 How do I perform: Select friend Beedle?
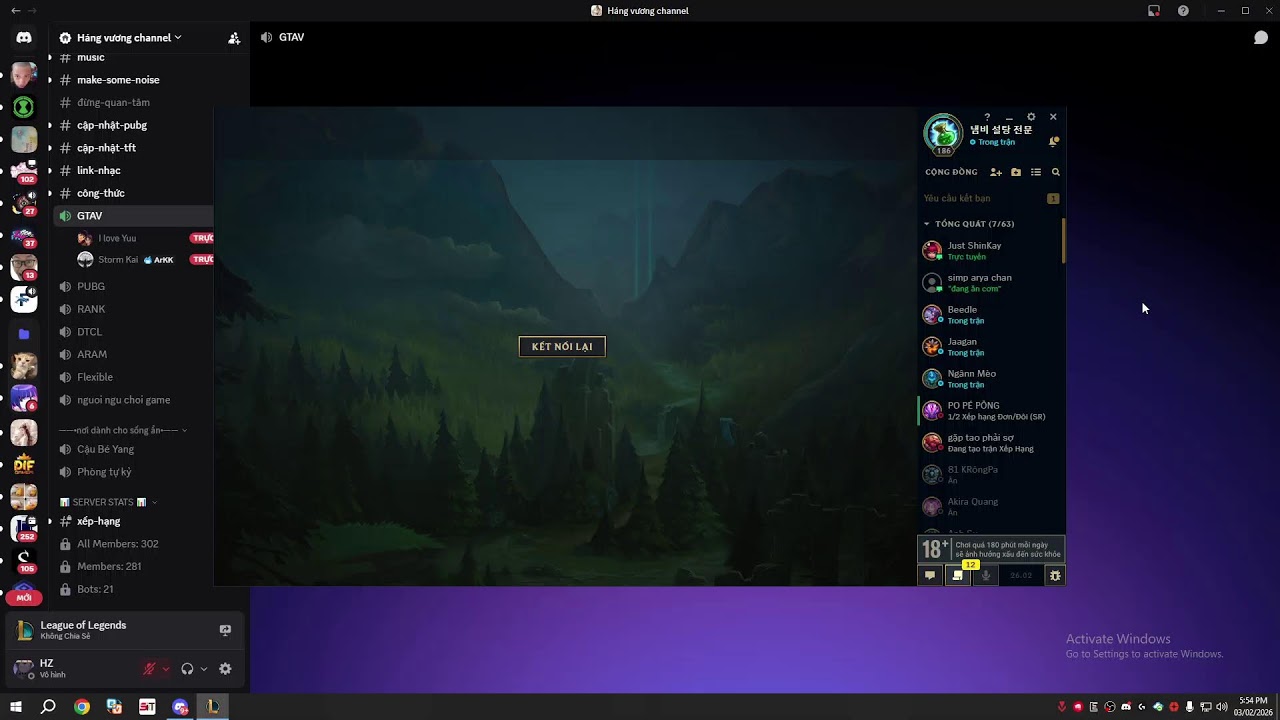990,315
